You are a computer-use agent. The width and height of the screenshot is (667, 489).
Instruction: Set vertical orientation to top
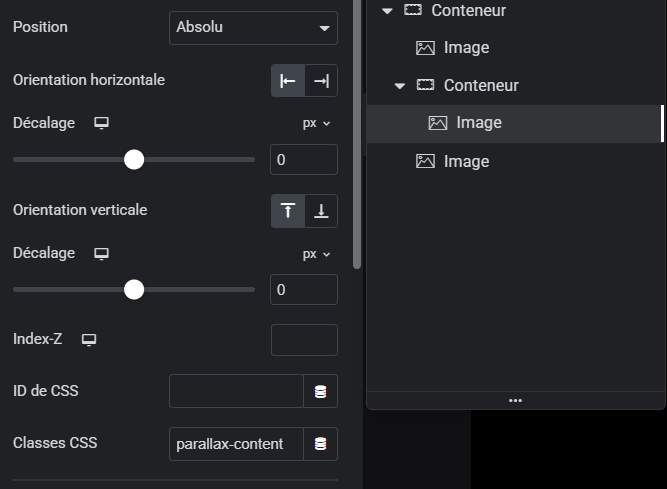tap(288, 211)
